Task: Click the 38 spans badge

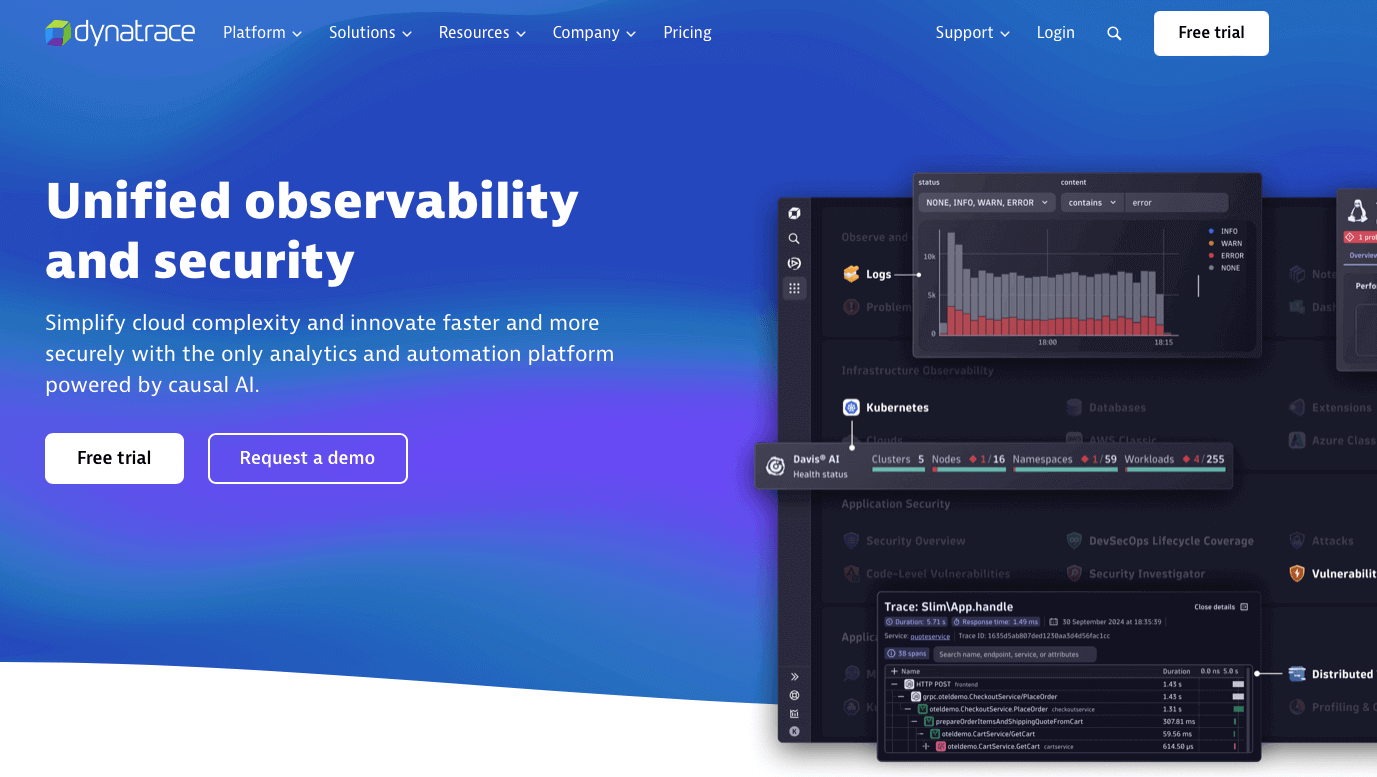Action: [907, 653]
